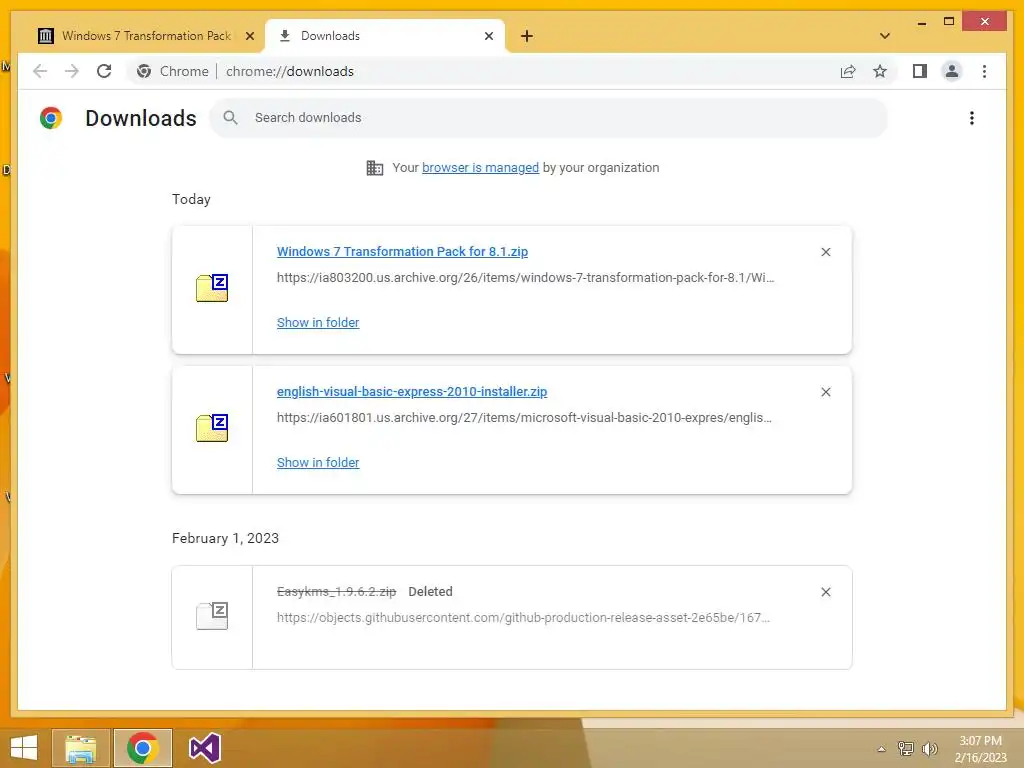
Task: Click the managed organization building icon
Action: point(375,168)
